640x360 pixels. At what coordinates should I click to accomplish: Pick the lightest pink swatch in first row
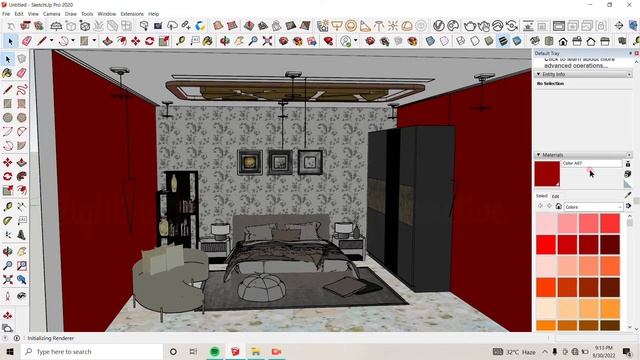[x=546, y=223]
